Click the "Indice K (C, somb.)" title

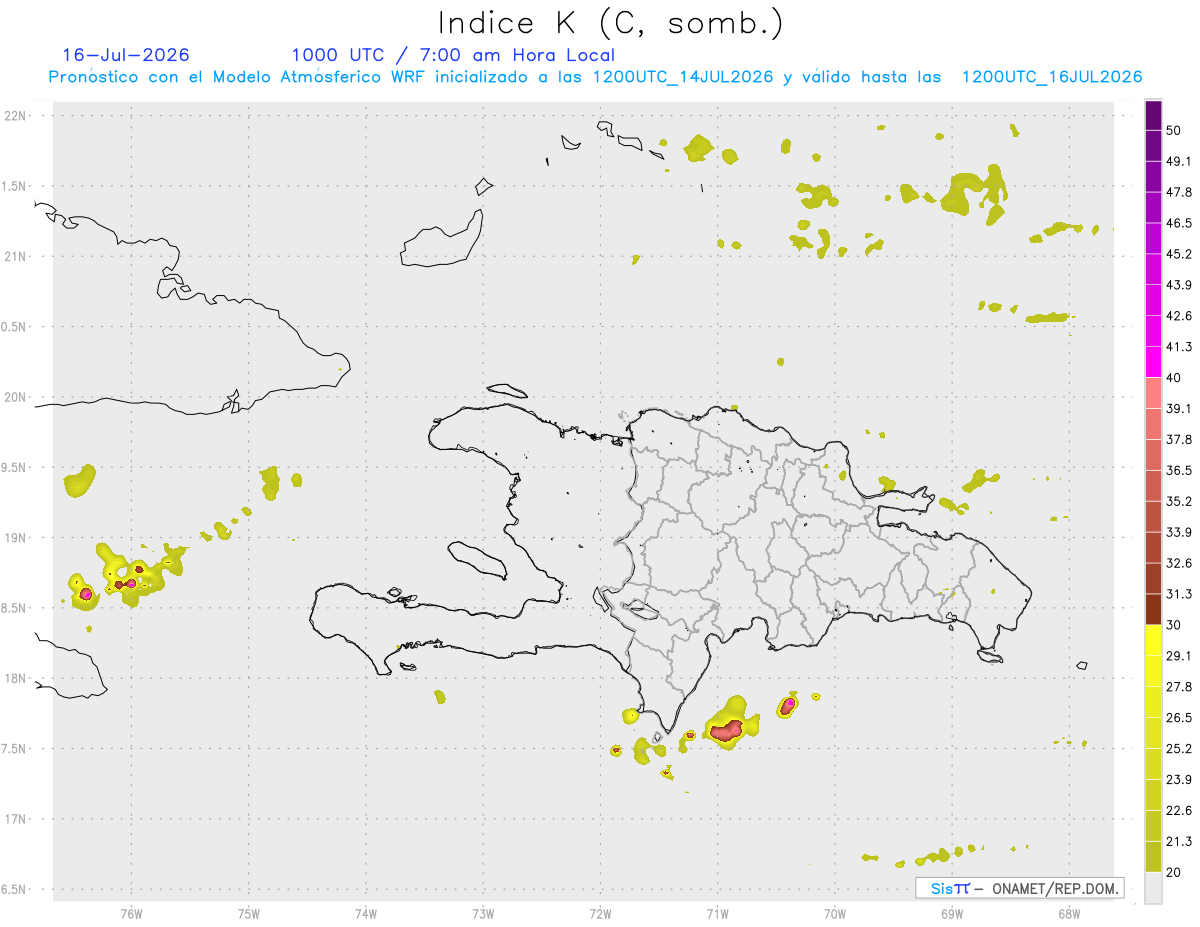click(610, 23)
